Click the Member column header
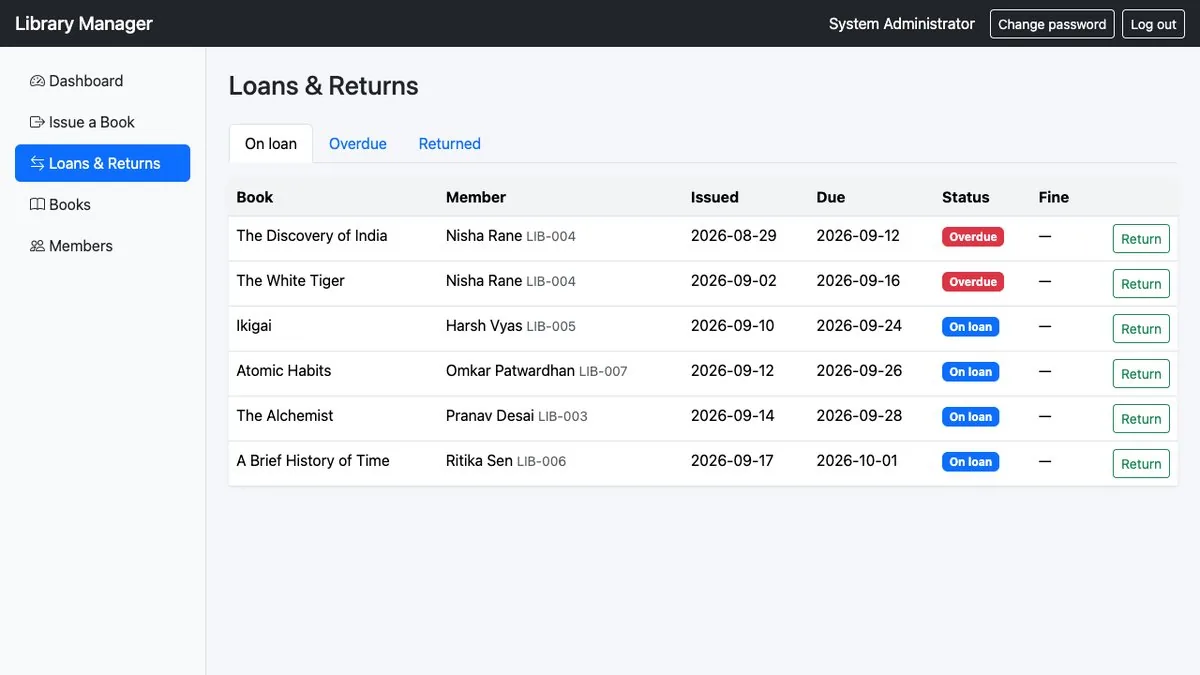Viewport: 1200px width, 675px height. [x=476, y=197]
